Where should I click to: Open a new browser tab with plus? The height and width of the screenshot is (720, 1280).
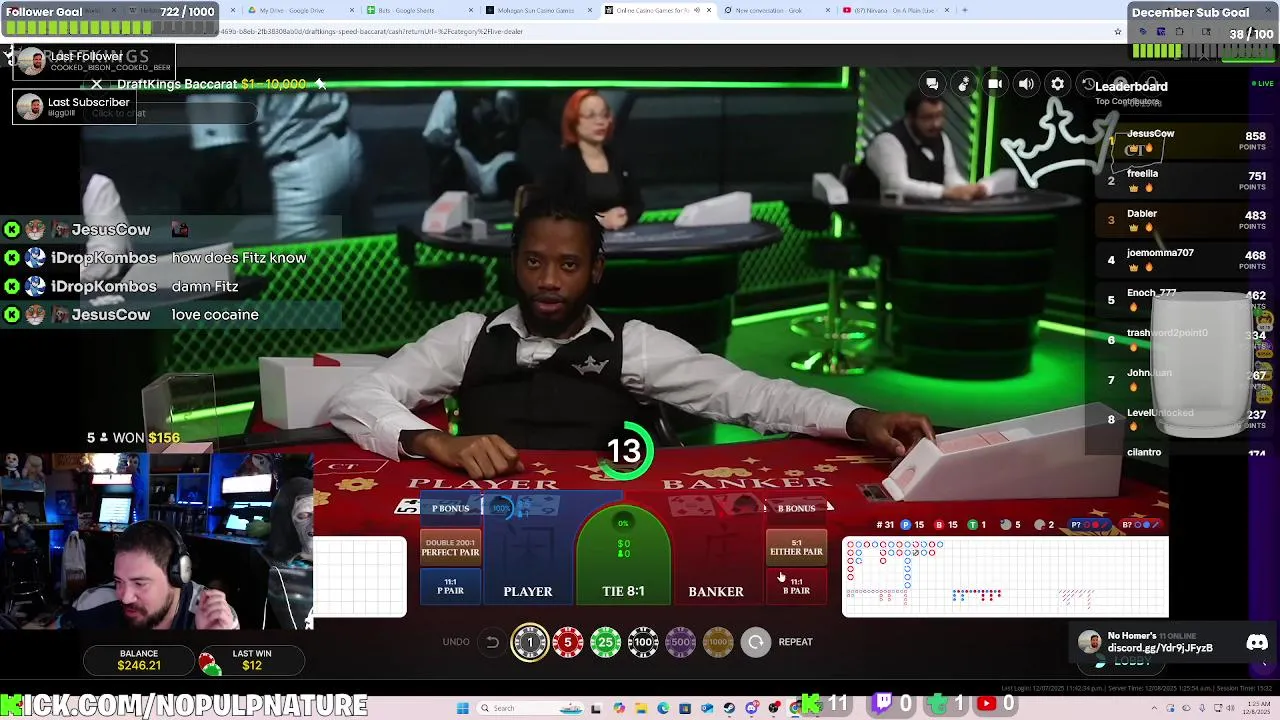pos(965,10)
